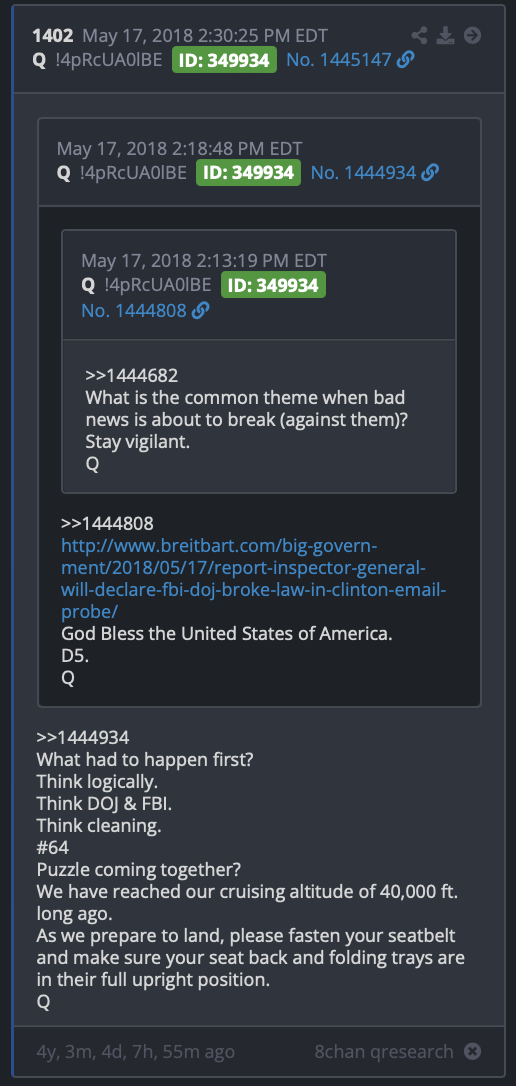Screen dimensions: 516x1086
Task: Click the >>1444682 reply reference
Action: 132,376
